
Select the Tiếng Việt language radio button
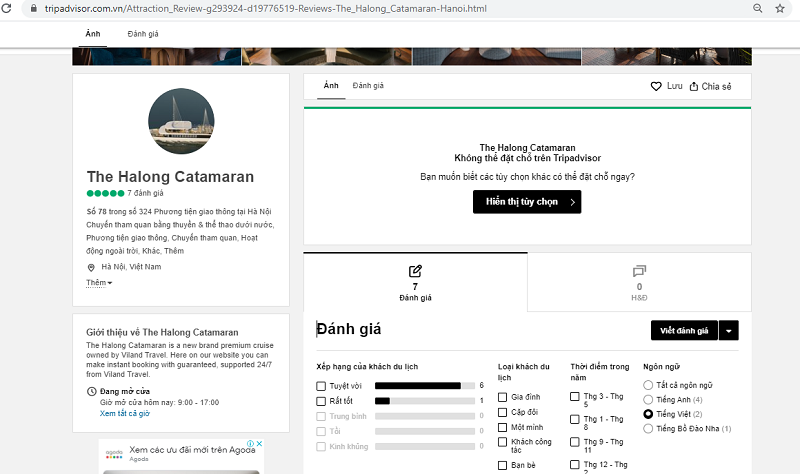[x=648, y=414]
